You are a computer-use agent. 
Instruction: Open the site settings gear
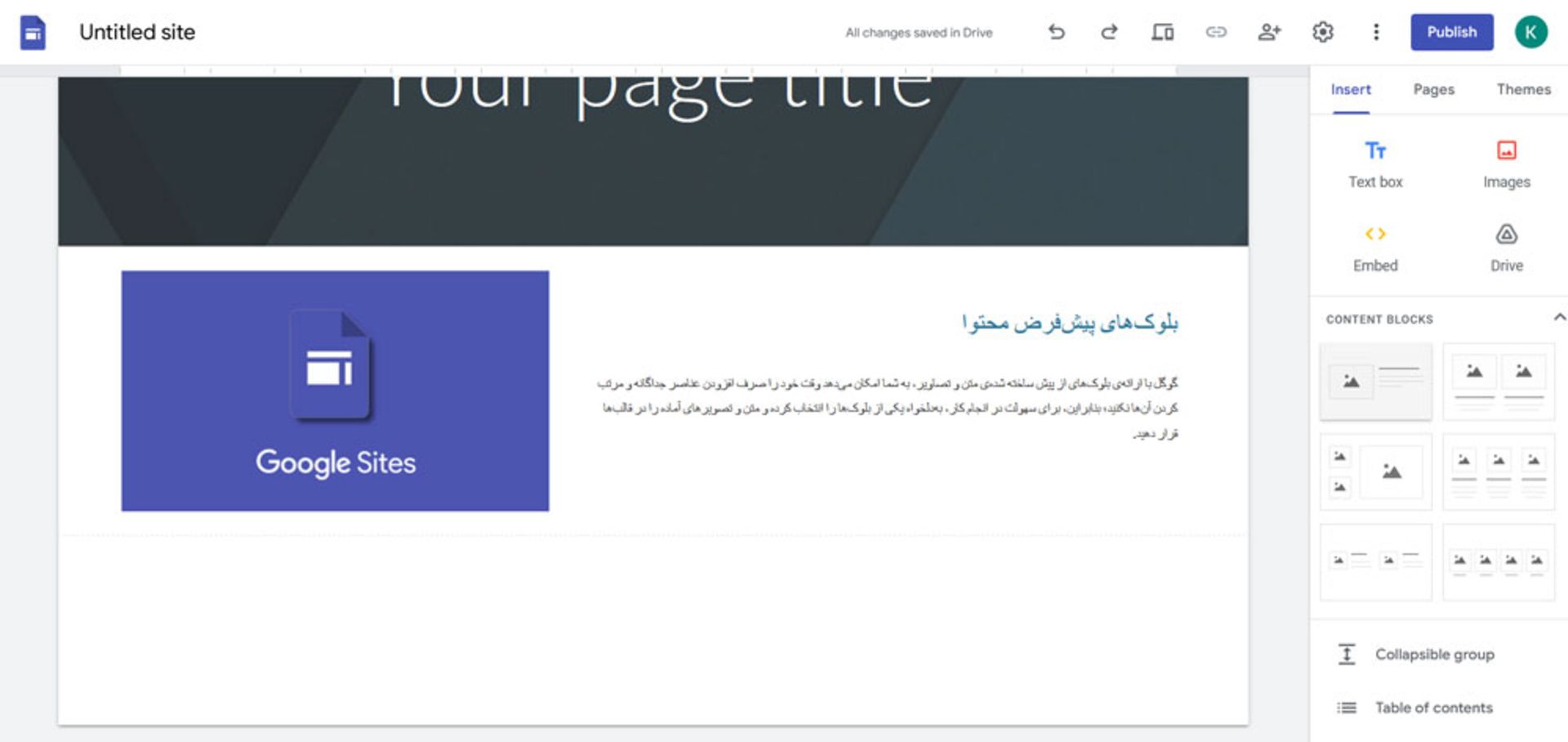1323,32
